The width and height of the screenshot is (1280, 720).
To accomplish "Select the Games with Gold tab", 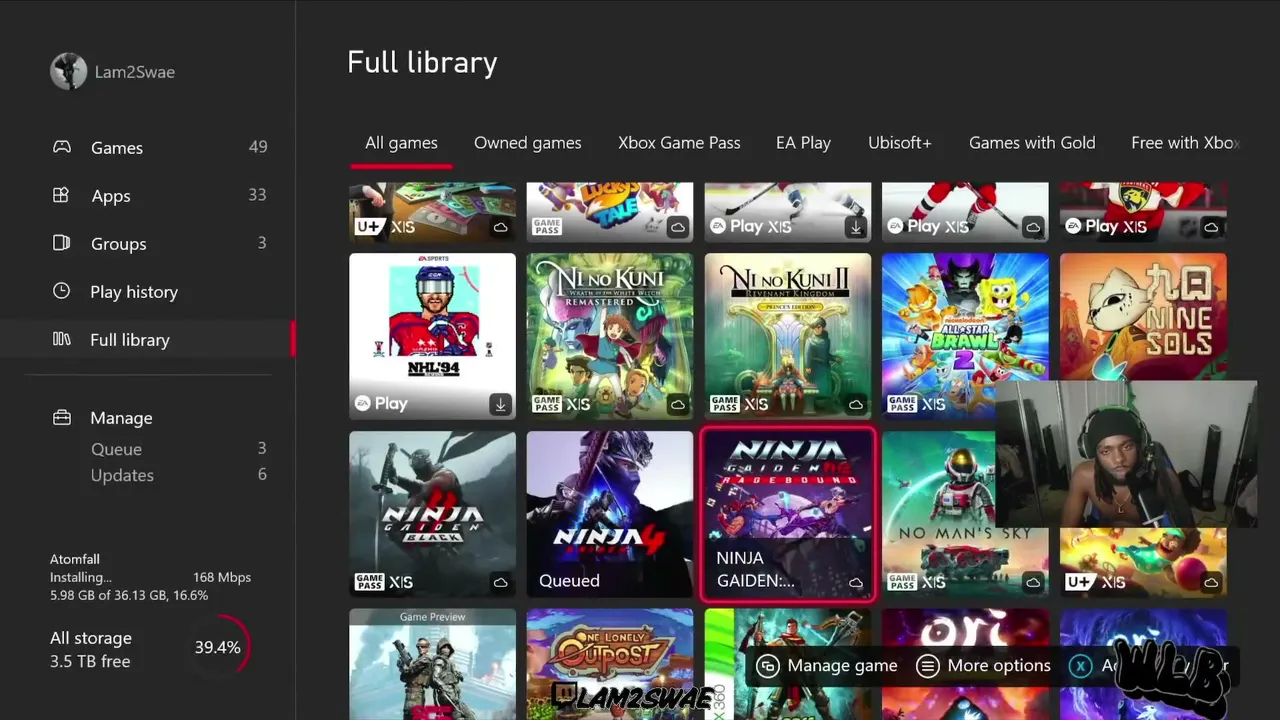I will coord(1032,143).
